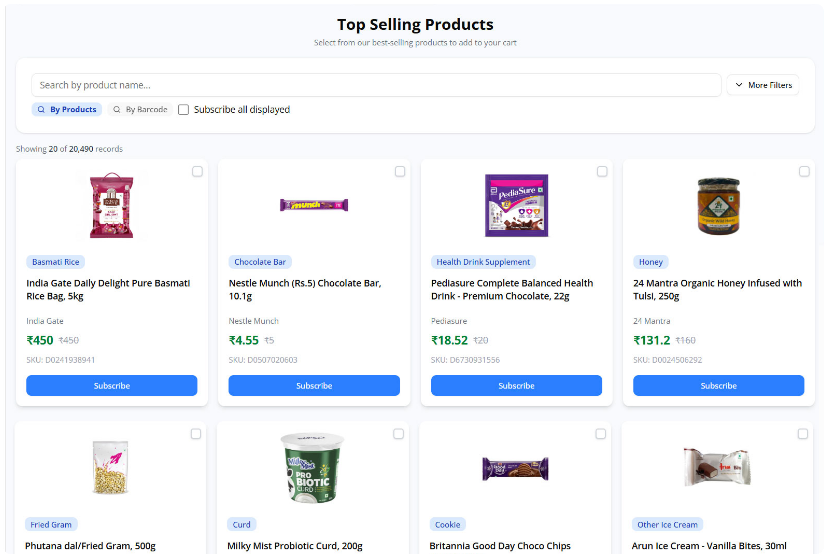Subscribe to India Gate Basmati Rice Bag

pyautogui.click(x=111, y=386)
